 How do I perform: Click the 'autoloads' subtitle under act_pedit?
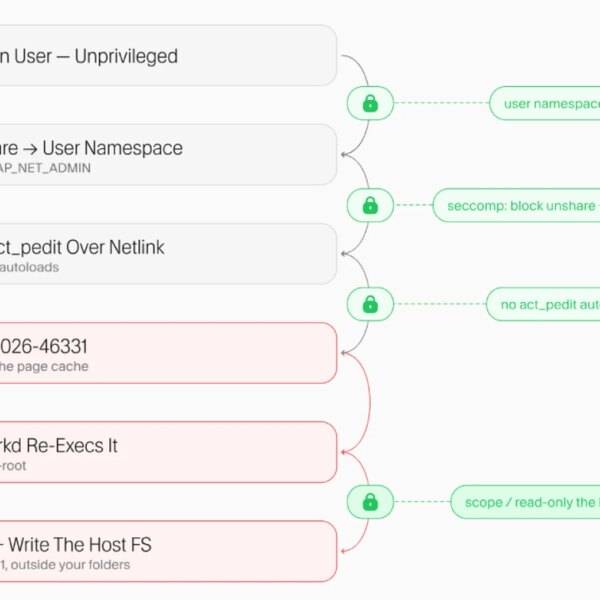tap(29, 267)
